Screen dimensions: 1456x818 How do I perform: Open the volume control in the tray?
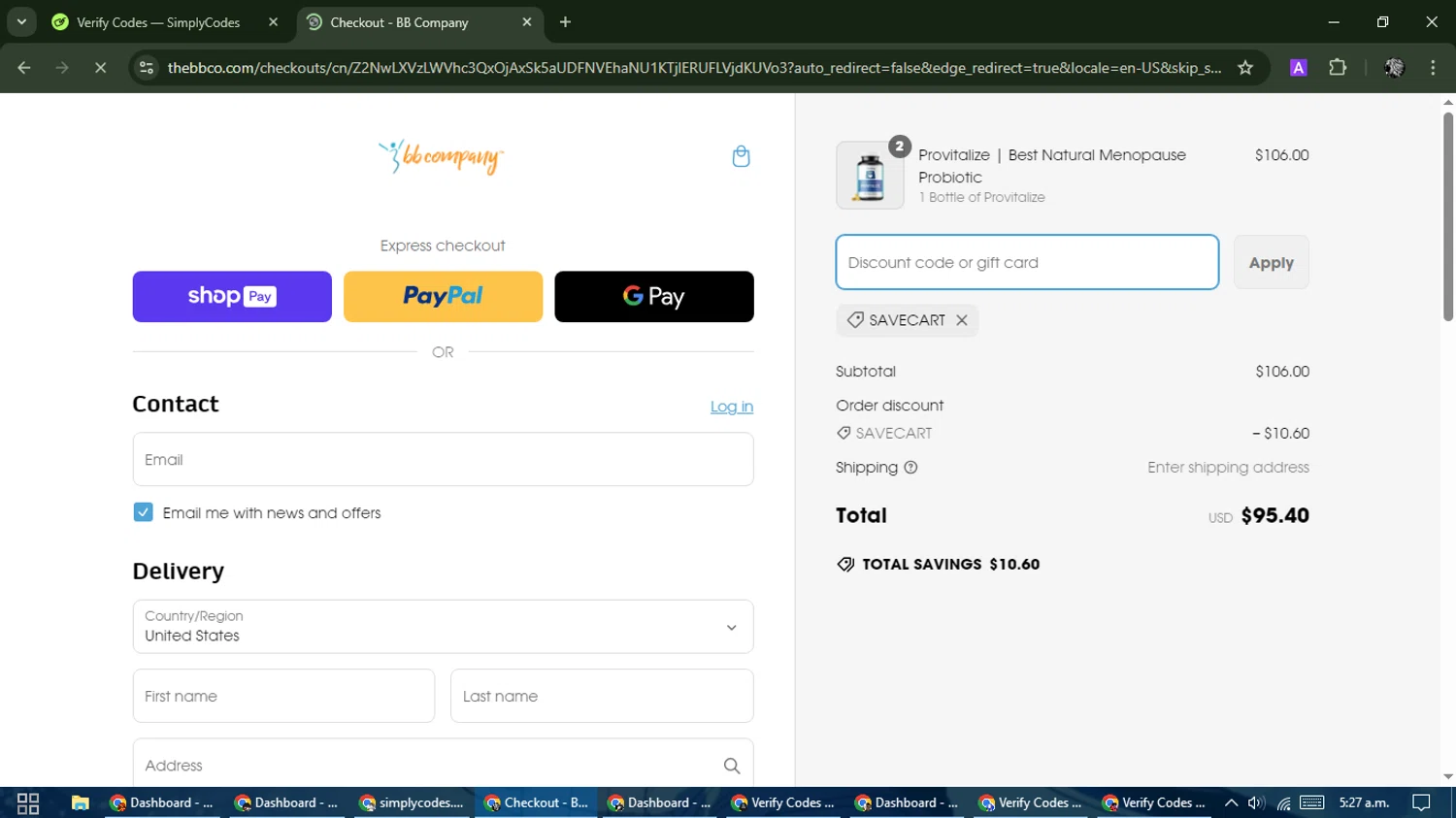click(1256, 802)
